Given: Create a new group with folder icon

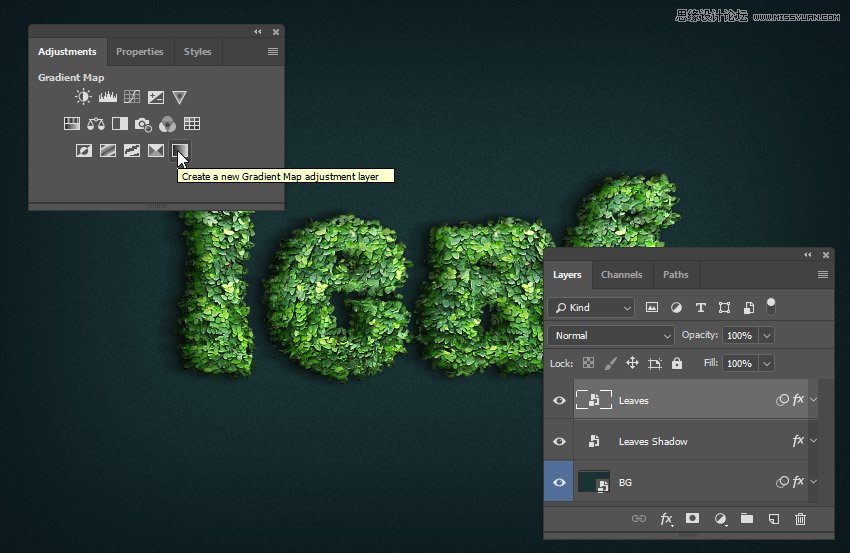Looking at the screenshot, I should 746,518.
